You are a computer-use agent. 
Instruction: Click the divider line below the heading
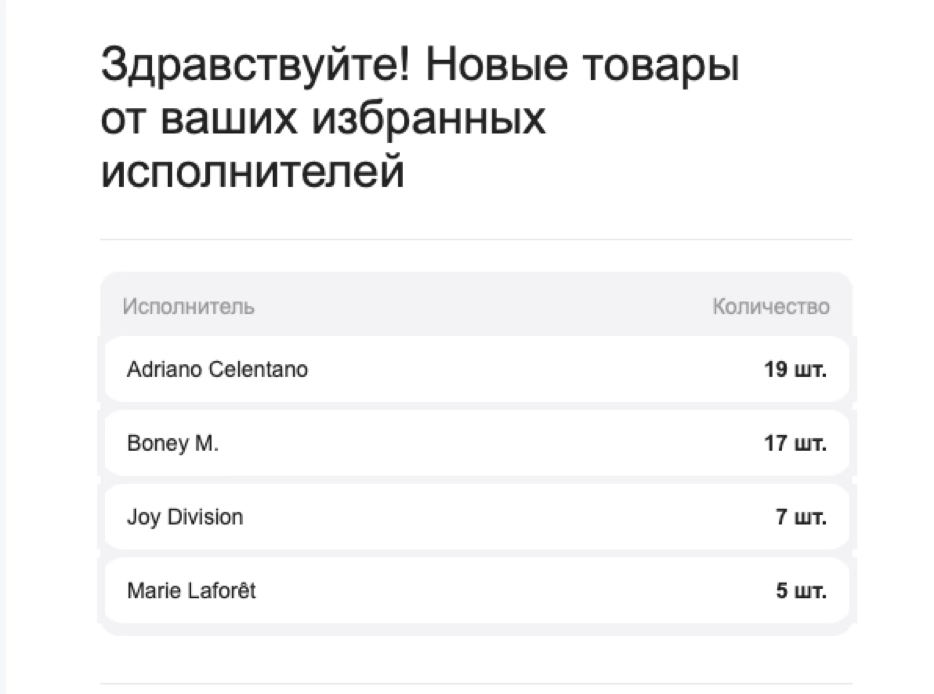476,239
